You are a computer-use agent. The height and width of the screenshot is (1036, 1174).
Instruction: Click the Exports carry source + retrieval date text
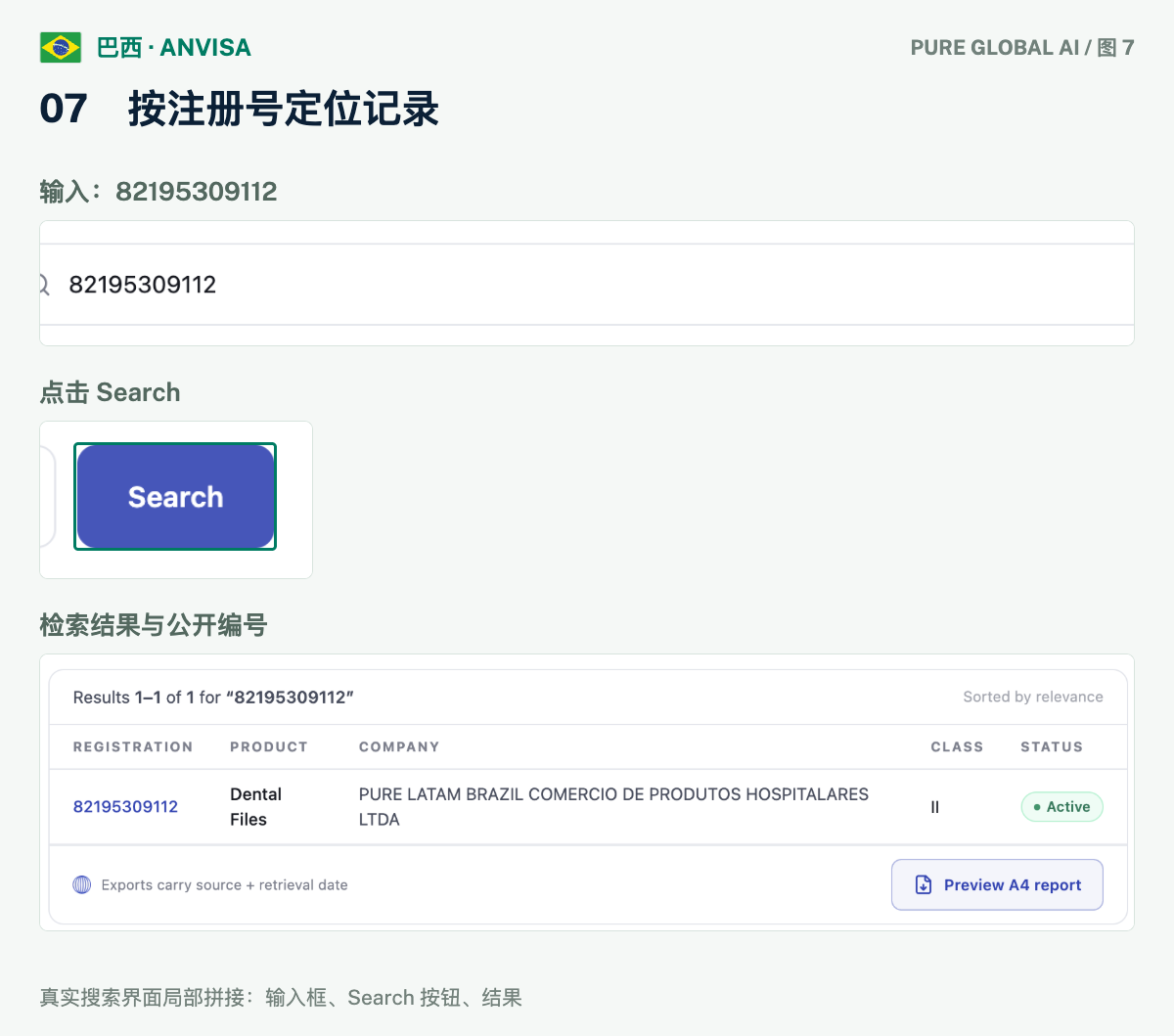pos(225,884)
